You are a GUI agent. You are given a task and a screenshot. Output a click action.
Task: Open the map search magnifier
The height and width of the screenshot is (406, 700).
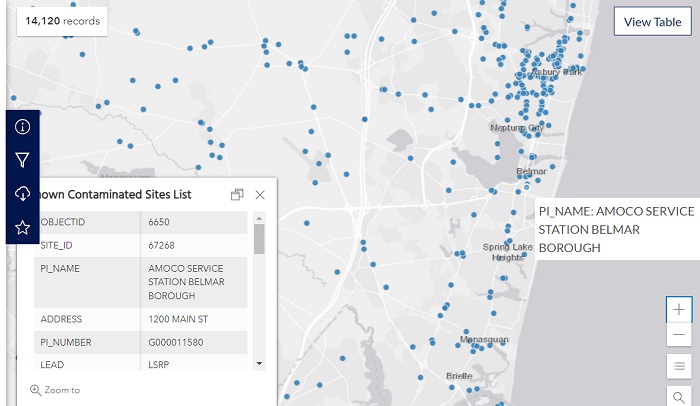tap(679, 397)
